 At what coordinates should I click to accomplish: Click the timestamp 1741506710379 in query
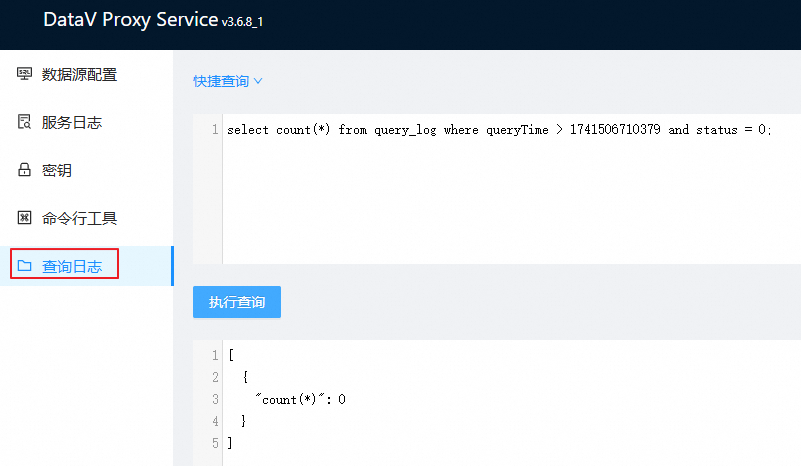tap(615, 129)
